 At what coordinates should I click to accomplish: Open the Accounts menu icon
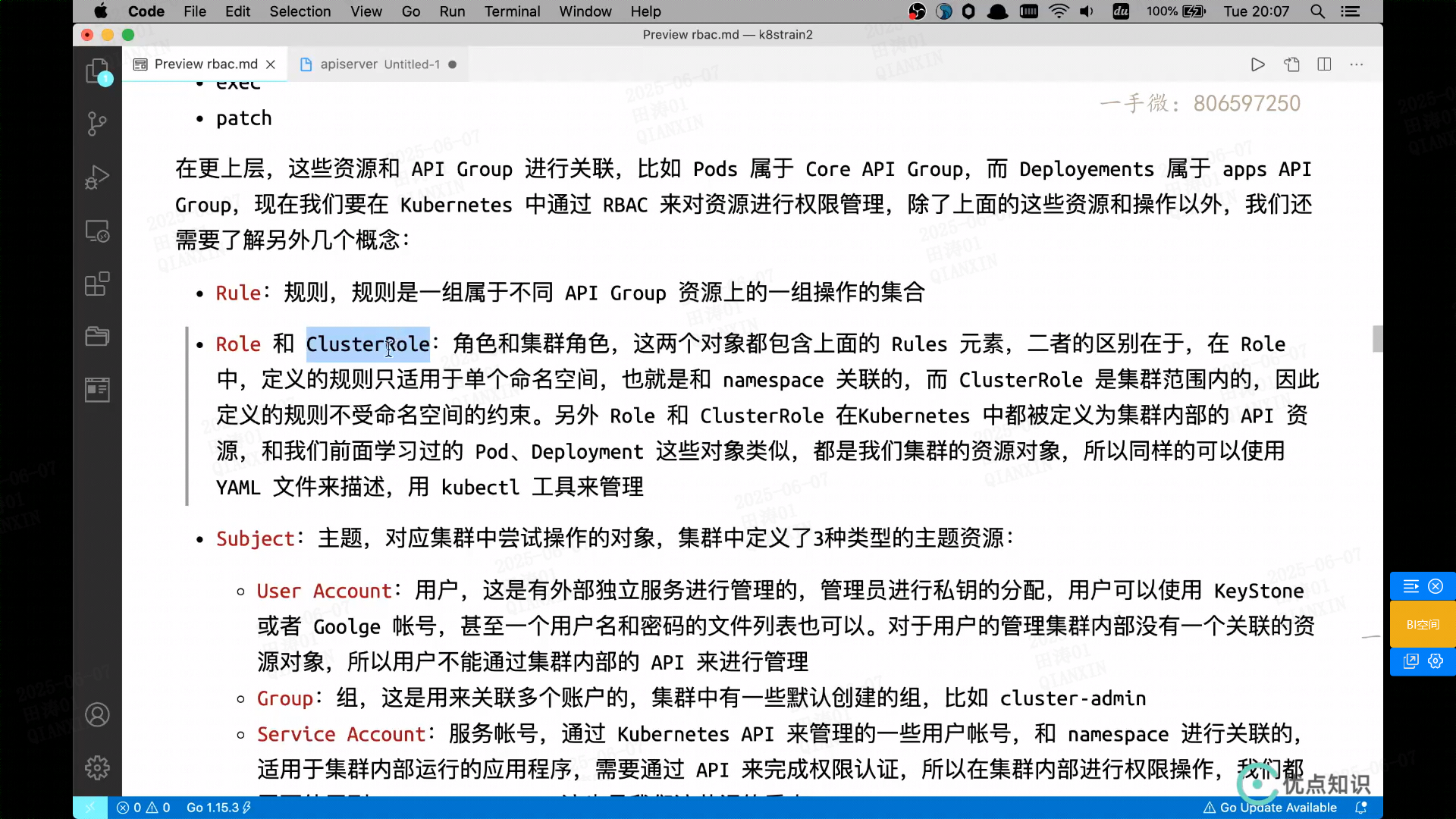(x=97, y=714)
